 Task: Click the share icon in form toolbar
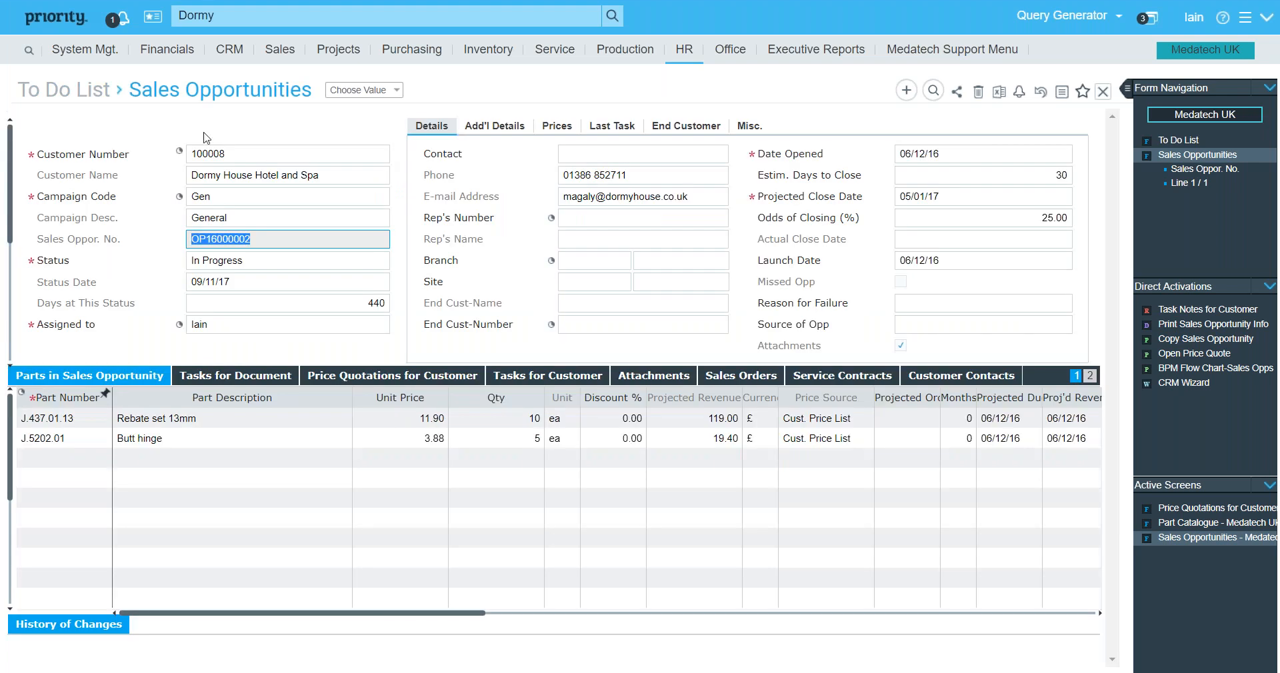click(957, 92)
